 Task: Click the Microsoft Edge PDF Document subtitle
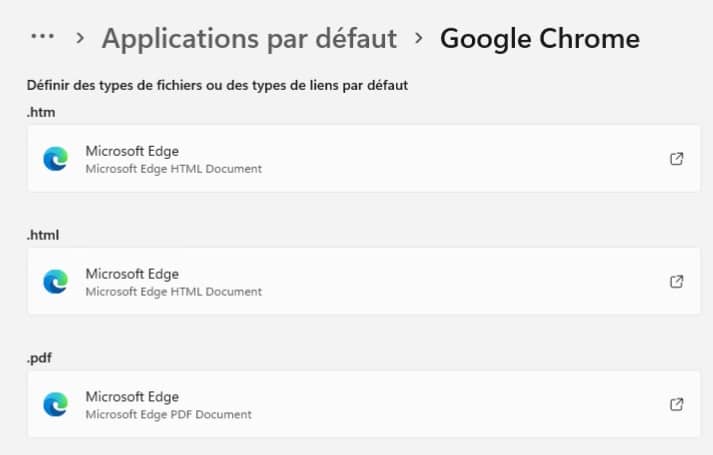click(168, 414)
